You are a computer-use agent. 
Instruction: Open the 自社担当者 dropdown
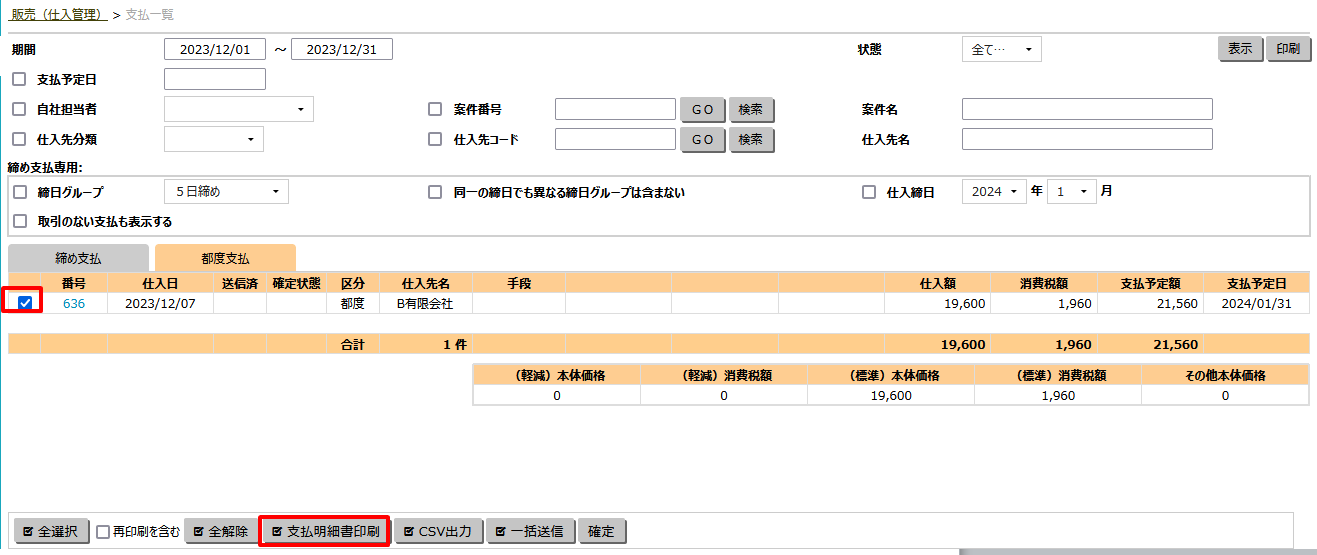click(238, 109)
